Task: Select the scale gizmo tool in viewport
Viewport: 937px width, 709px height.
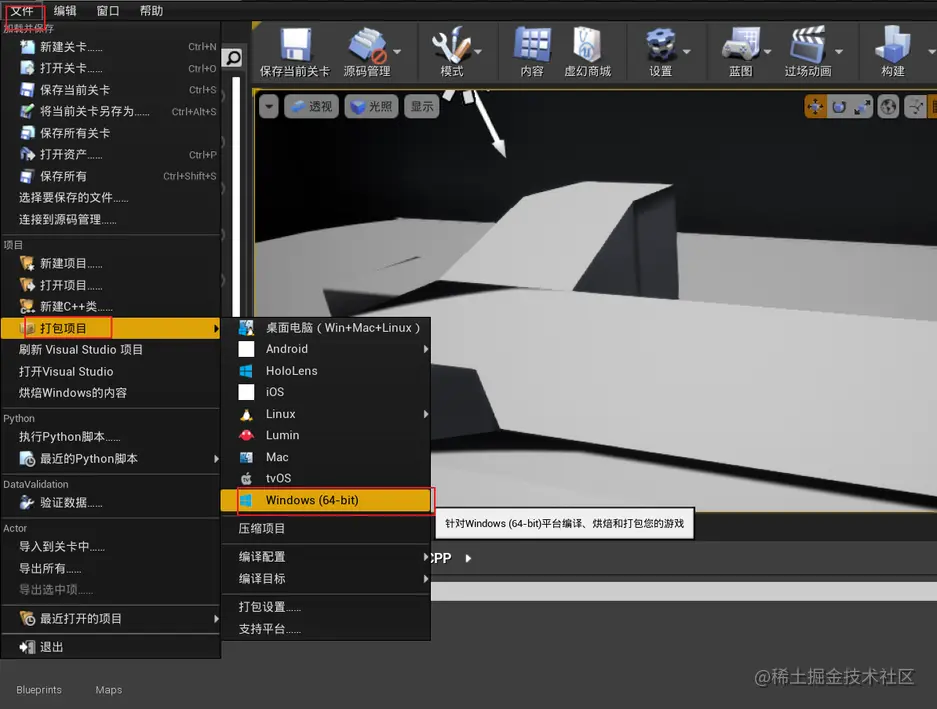Action: (x=862, y=107)
